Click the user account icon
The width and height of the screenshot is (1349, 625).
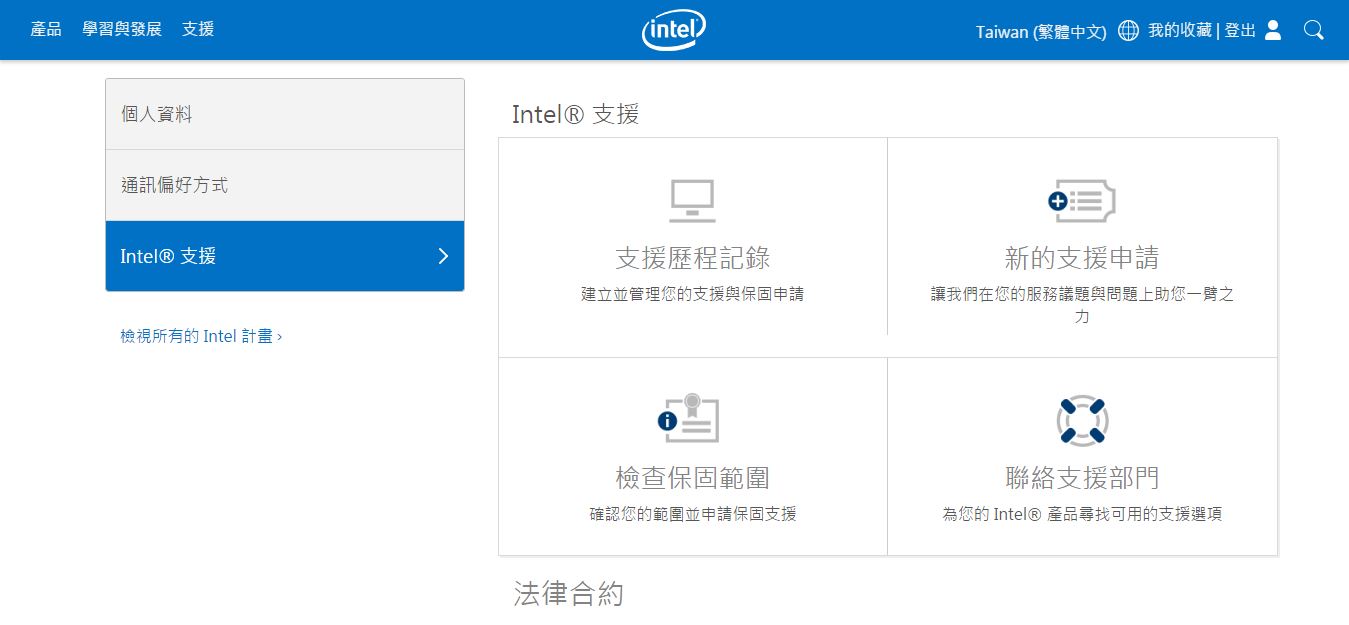1270,30
